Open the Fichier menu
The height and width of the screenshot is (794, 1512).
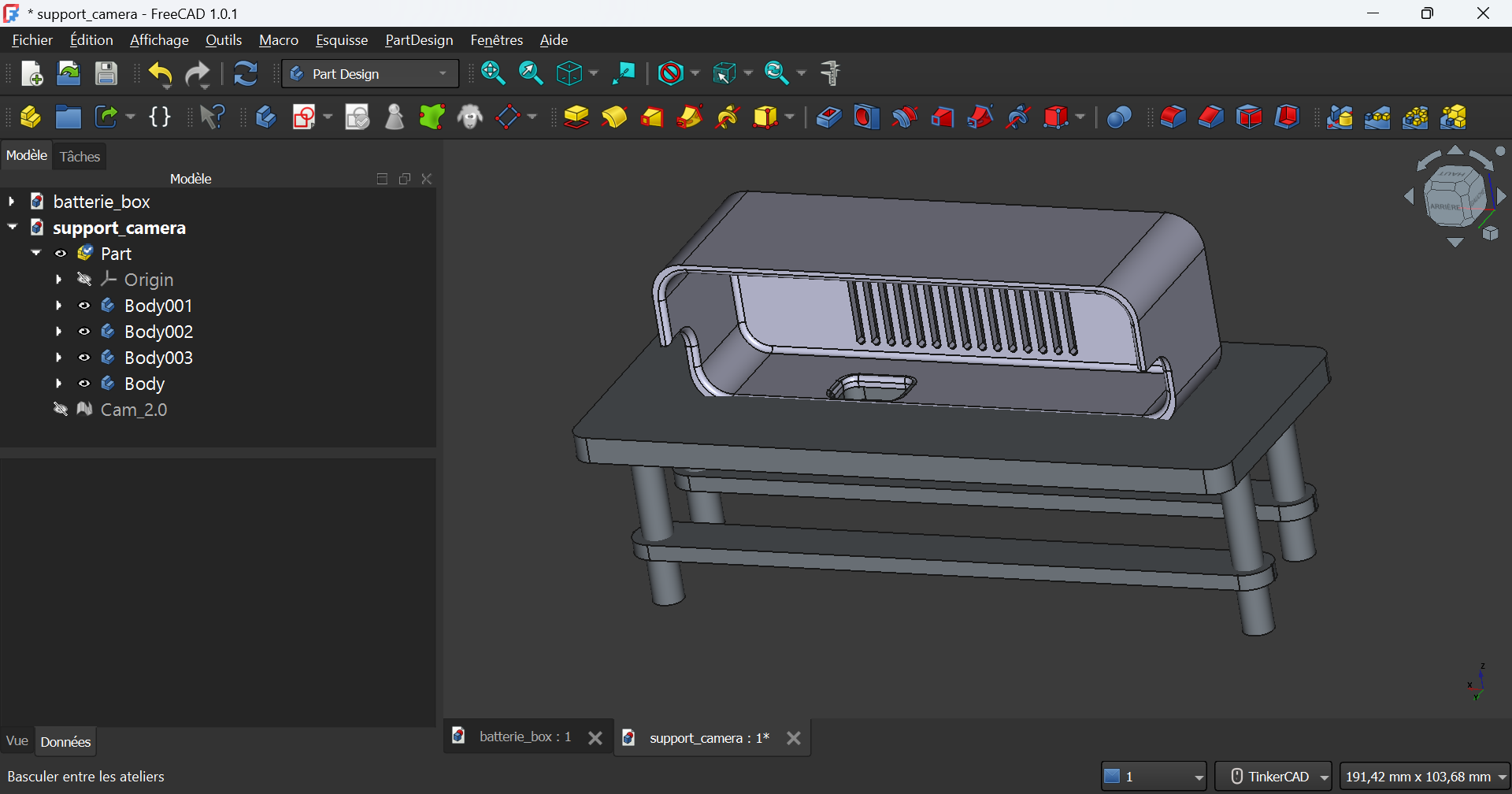[32, 40]
